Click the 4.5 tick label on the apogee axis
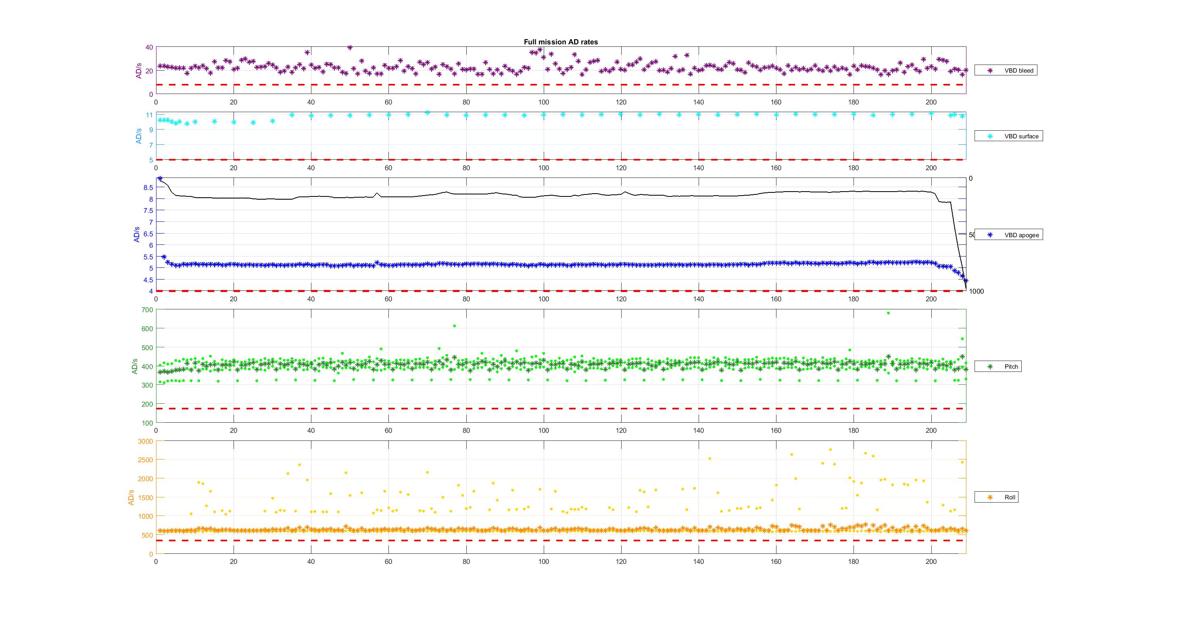 [148, 280]
